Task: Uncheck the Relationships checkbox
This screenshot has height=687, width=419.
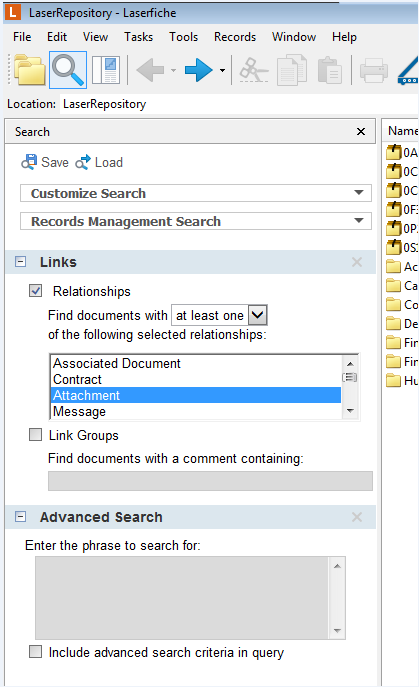Action: [x=36, y=290]
